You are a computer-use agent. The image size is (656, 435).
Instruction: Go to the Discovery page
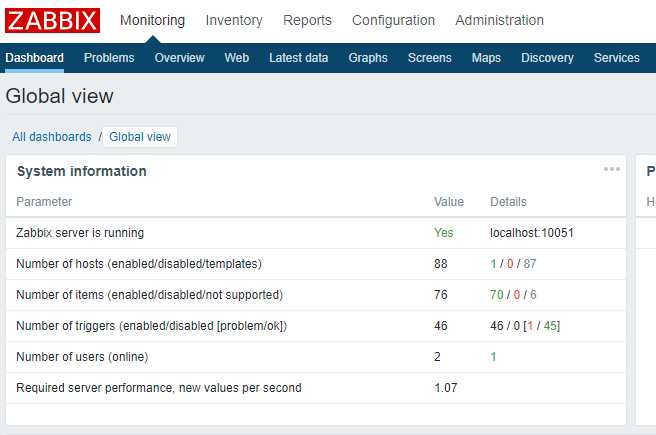pyautogui.click(x=547, y=58)
